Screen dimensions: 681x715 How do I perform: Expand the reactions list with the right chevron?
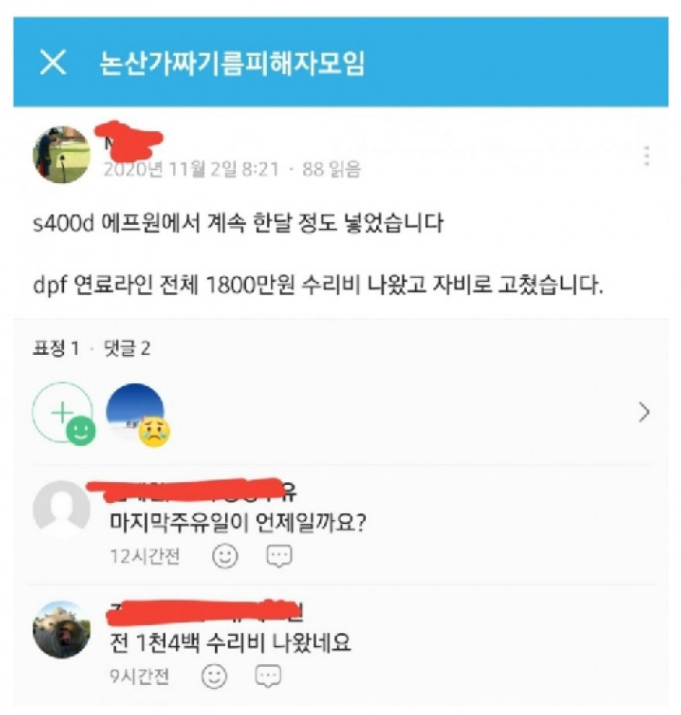[x=644, y=412]
